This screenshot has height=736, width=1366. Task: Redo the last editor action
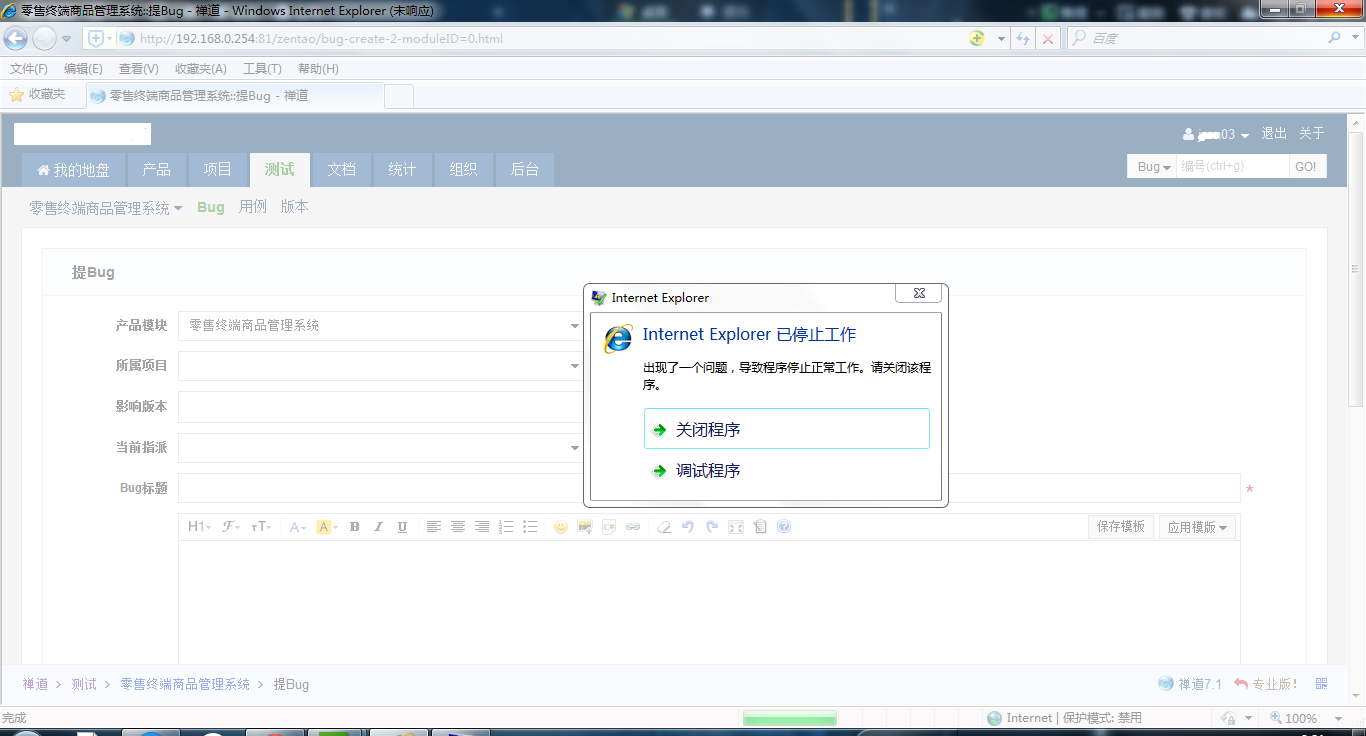(x=712, y=527)
